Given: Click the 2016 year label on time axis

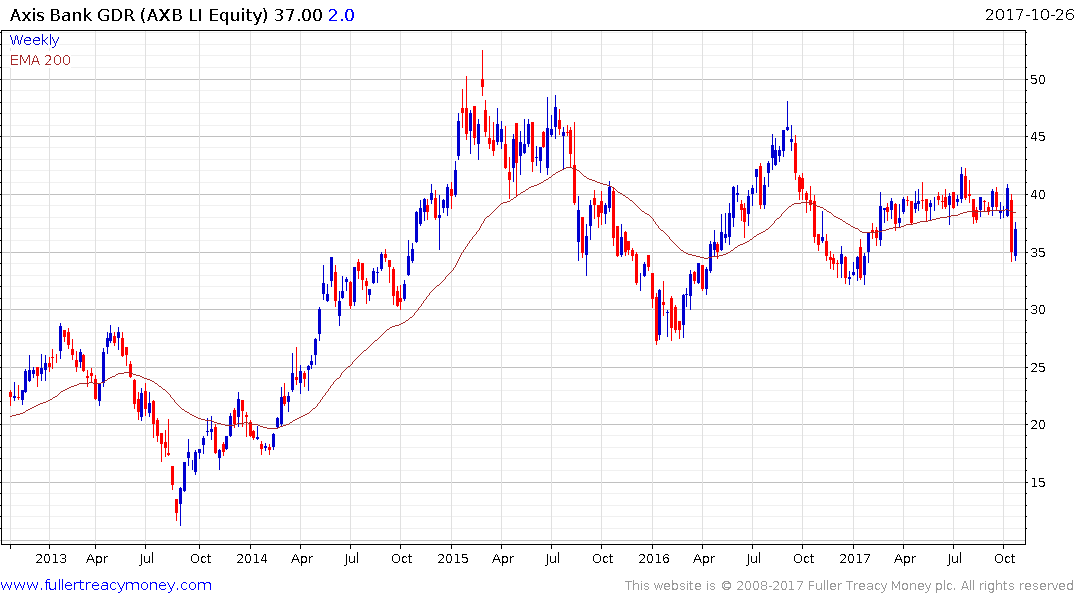Looking at the screenshot, I should point(653,559).
